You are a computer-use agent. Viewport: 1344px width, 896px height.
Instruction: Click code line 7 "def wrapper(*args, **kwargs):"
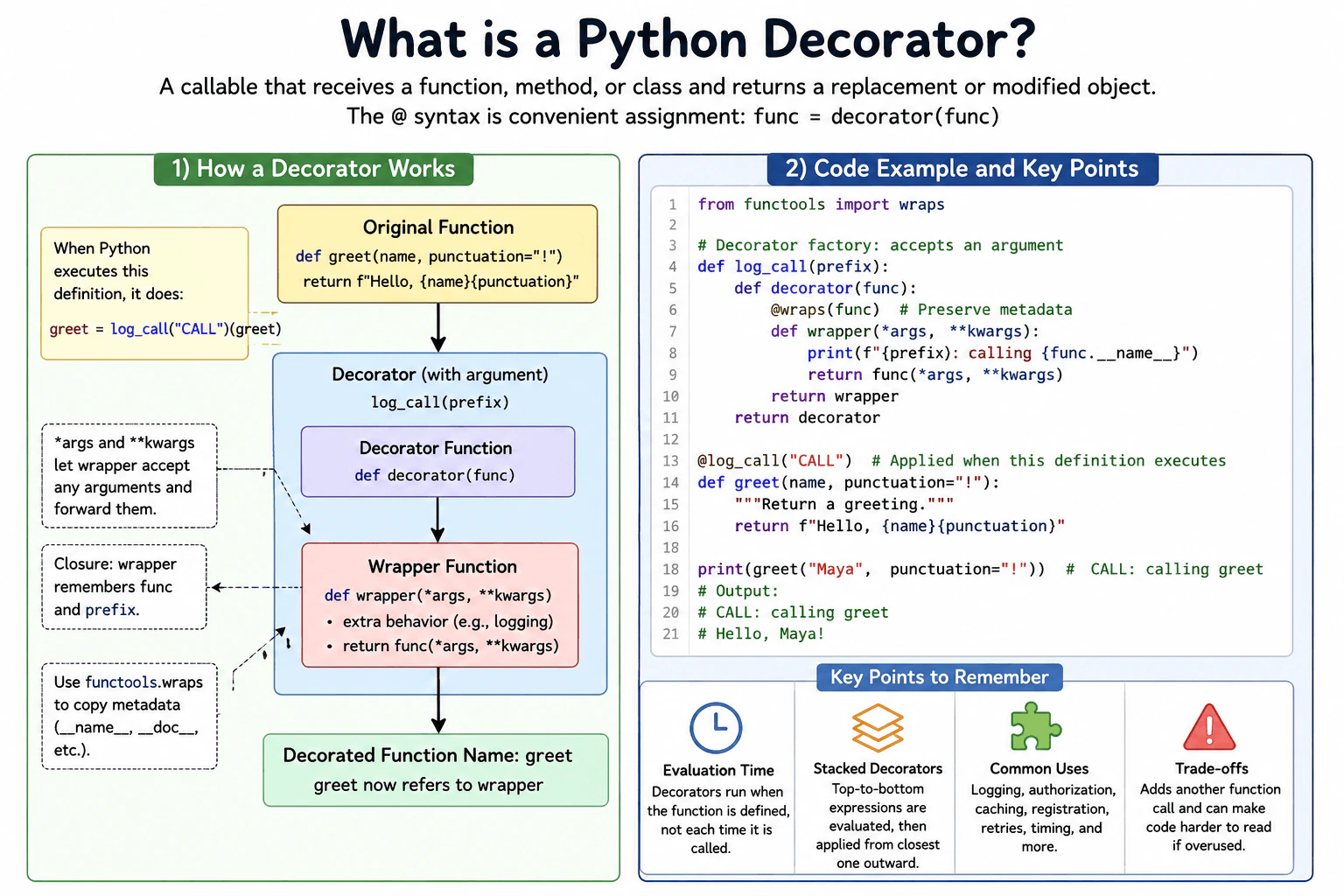click(905, 332)
